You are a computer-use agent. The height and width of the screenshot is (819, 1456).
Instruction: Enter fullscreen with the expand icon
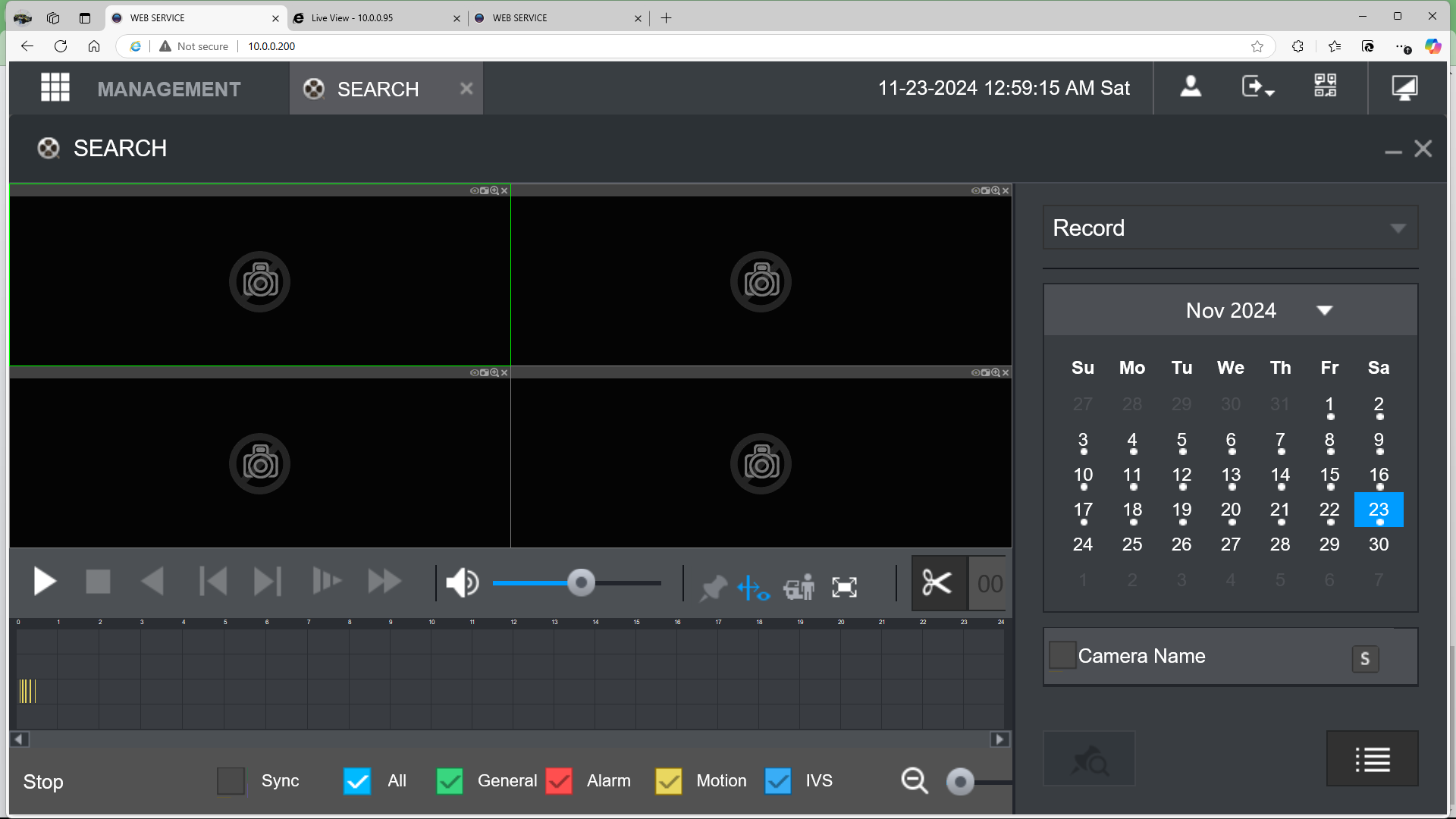point(845,587)
